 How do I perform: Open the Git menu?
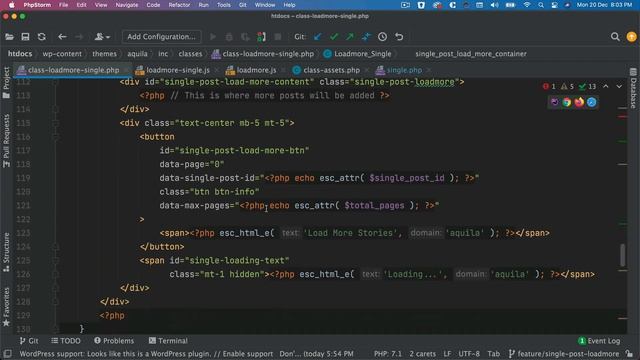tap(242, 5)
